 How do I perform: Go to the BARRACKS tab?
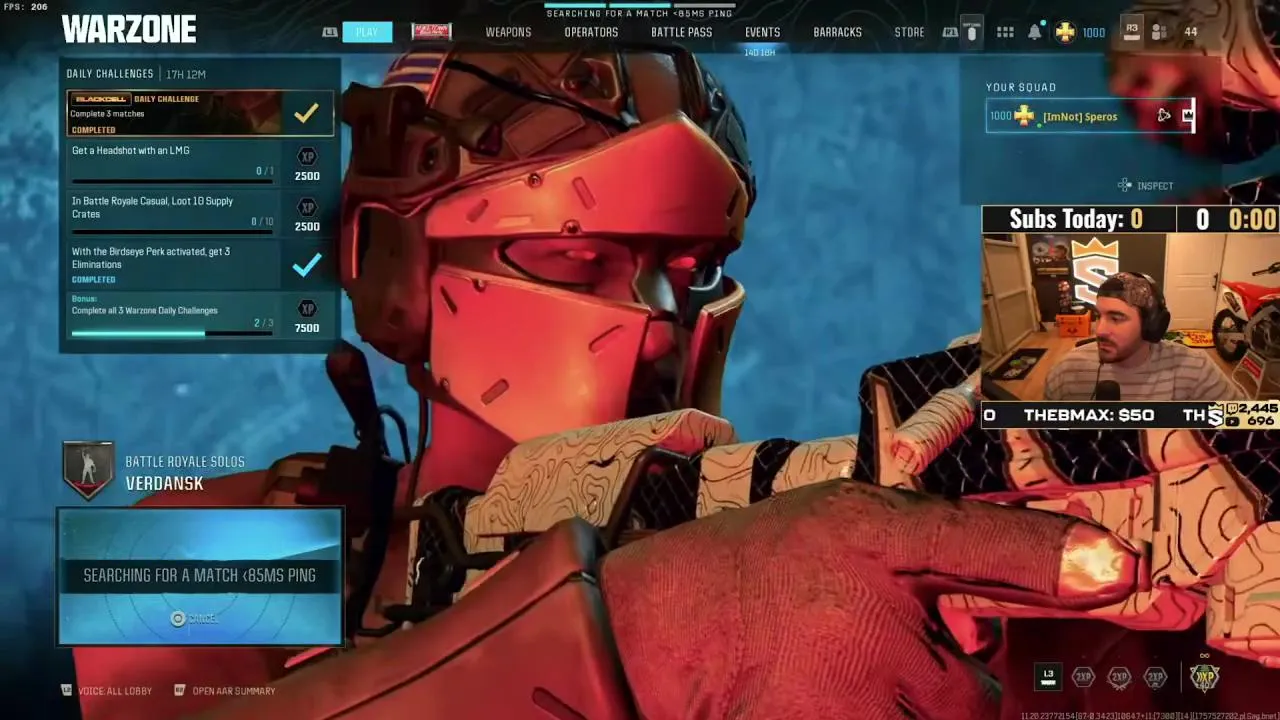837,32
